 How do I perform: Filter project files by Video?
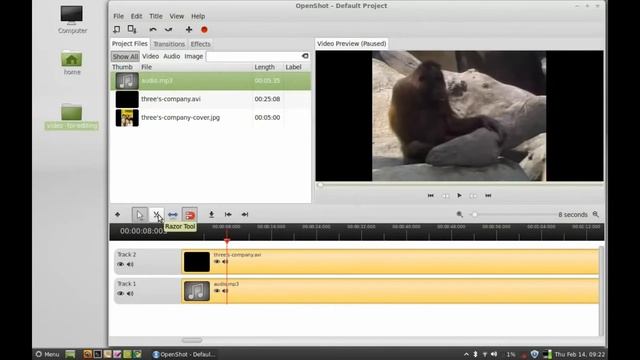[150, 56]
